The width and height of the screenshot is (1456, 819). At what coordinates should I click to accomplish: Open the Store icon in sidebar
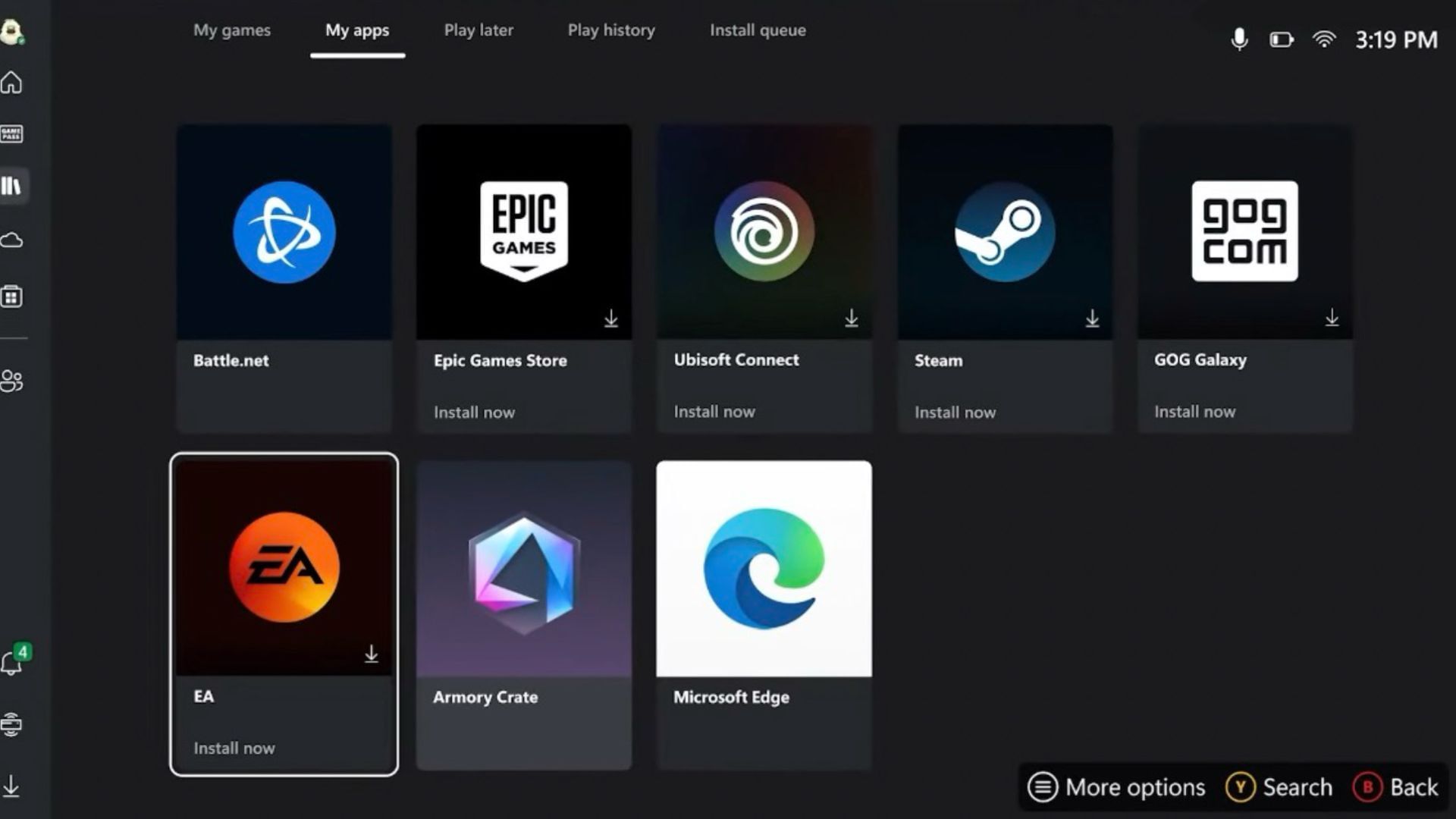pyautogui.click(x=12, y=297)
